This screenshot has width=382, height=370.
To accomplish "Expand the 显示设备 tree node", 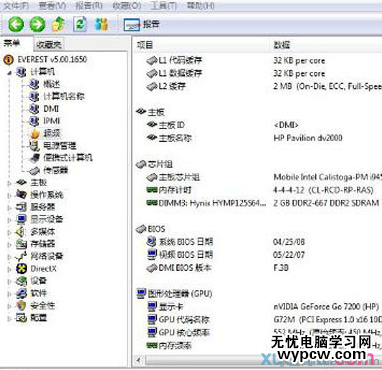I will 9,220.
